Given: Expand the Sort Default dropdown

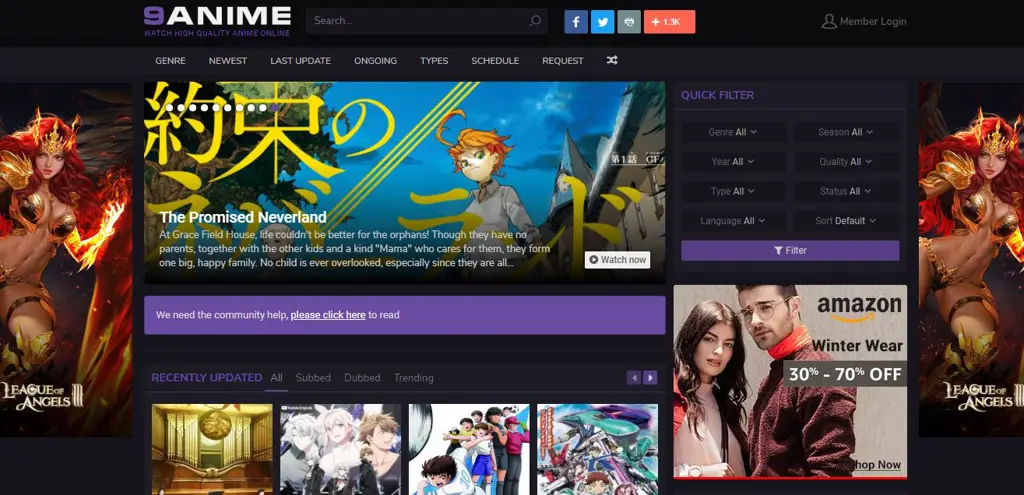Looking at the screenshot, I should pos(846,221).
